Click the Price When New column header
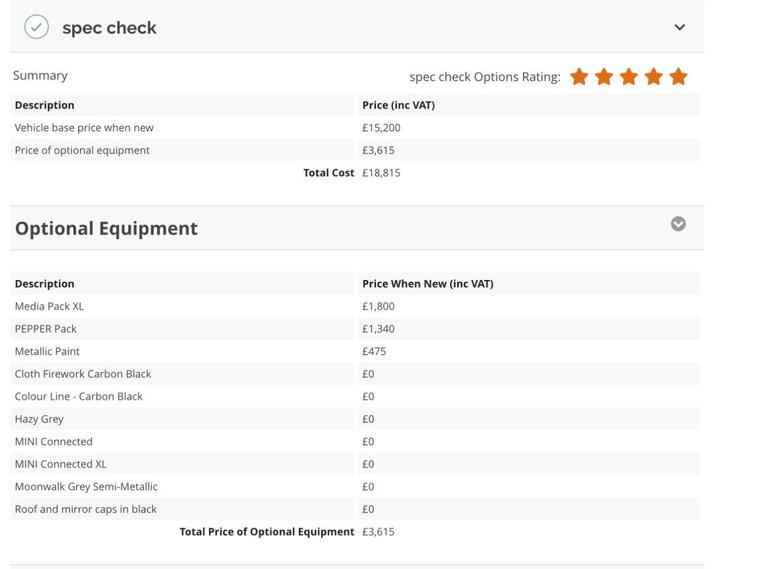The height and width of the screenshot is (569, 759). coord(427,284)
